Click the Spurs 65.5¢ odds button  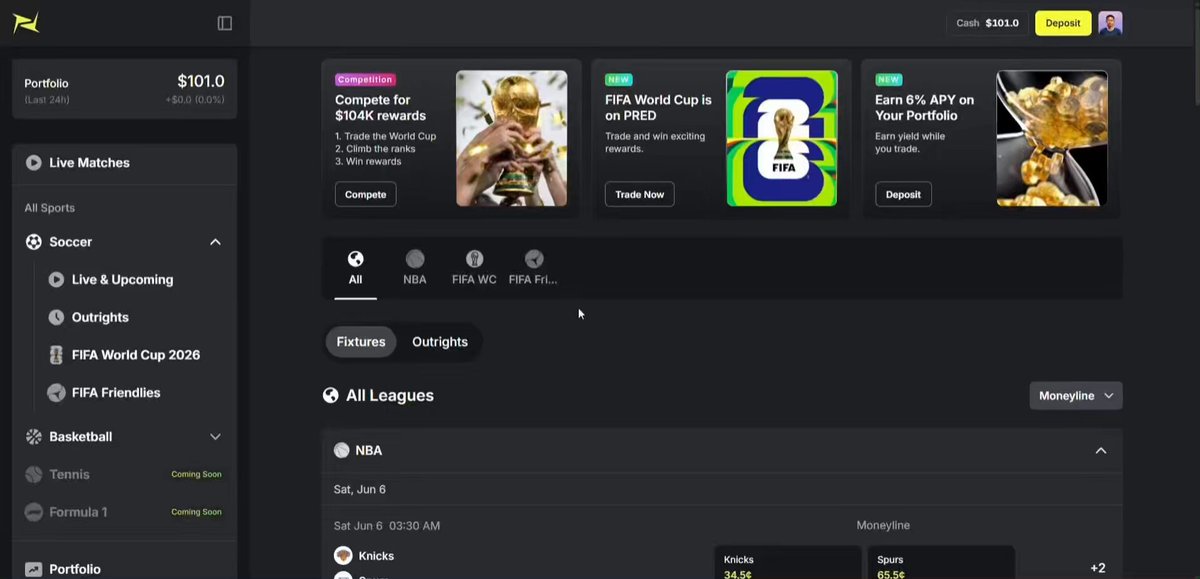pyautogui.click(x=941, y=563)
